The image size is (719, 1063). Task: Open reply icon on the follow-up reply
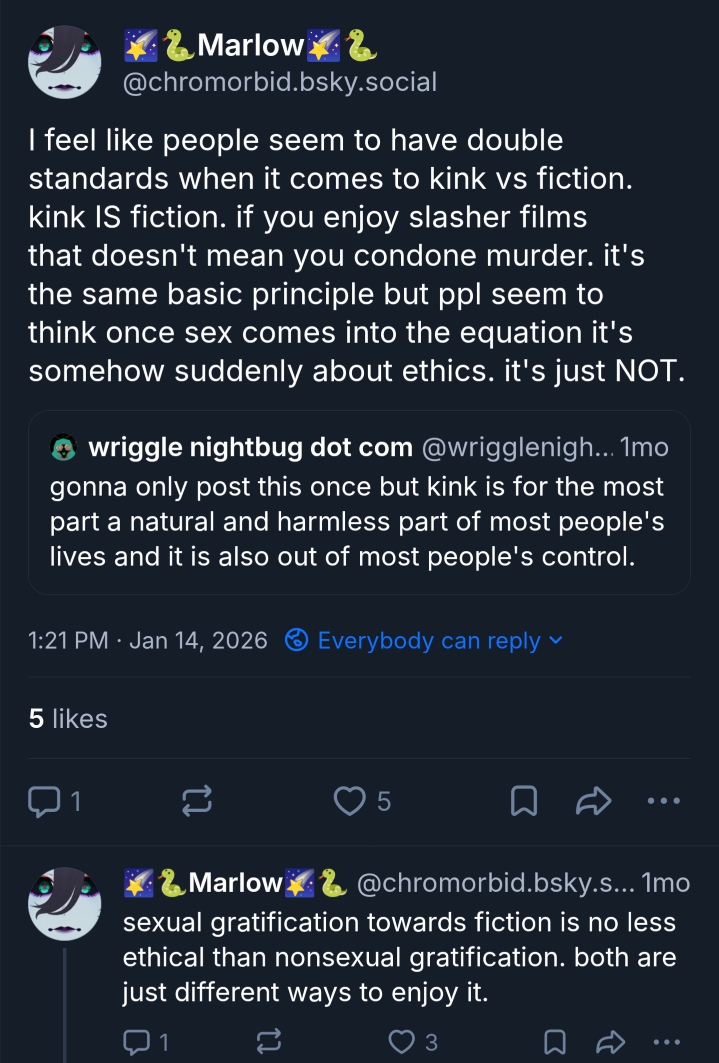(136, 1042)
